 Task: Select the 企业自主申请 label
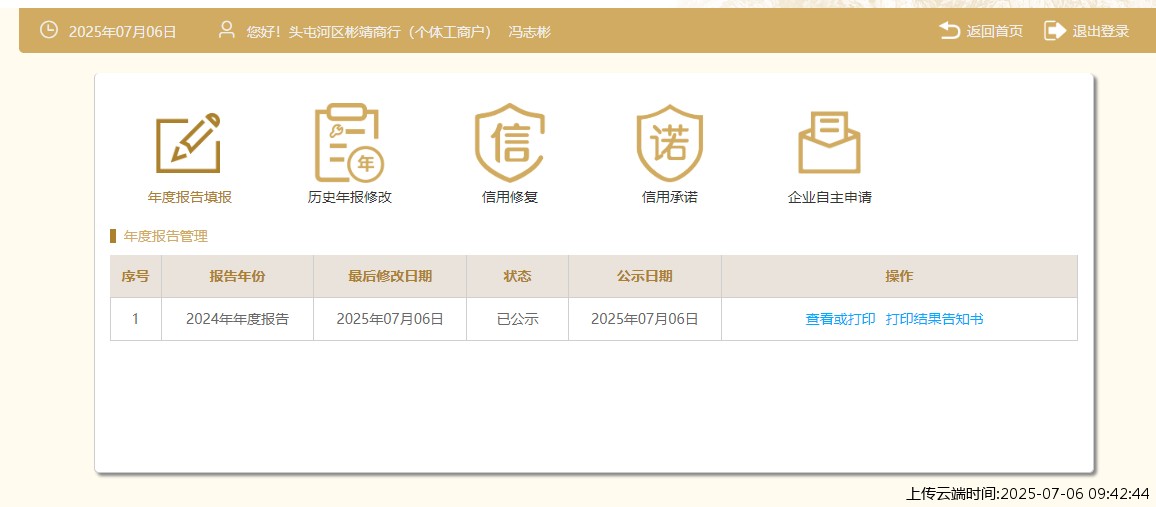click(x=829, y=197)
